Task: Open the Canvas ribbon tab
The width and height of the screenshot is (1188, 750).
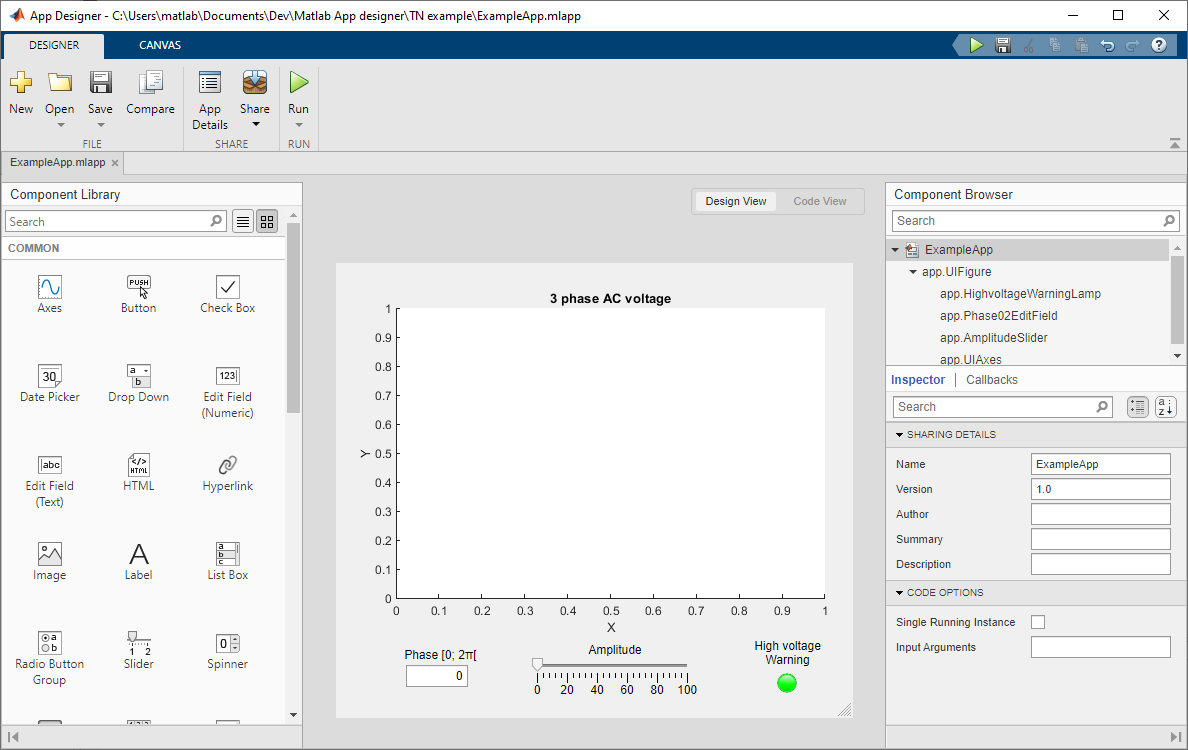Action: 160,45
